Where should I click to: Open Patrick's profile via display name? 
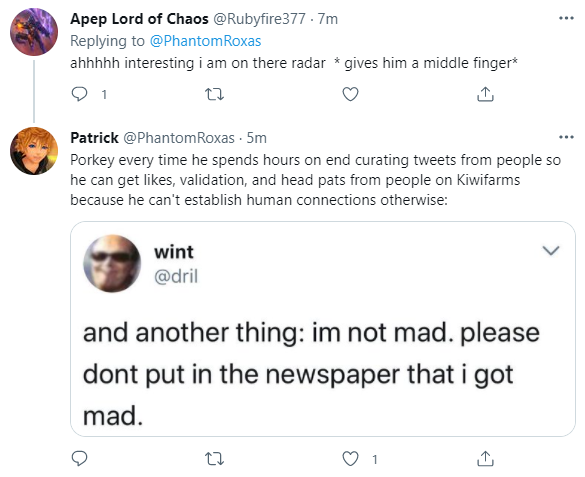coord(94,138)
